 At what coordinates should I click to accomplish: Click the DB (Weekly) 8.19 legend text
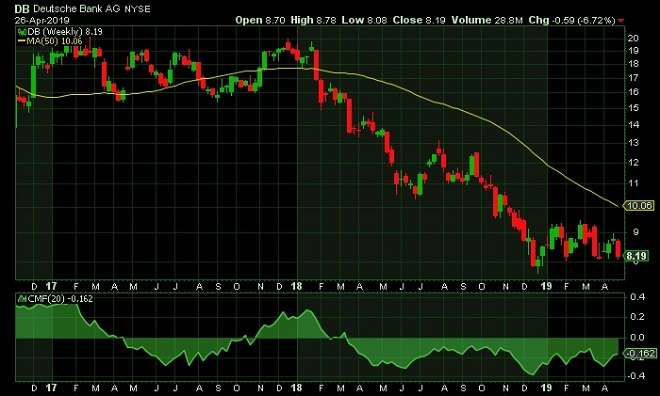click(x=64, y=32)
